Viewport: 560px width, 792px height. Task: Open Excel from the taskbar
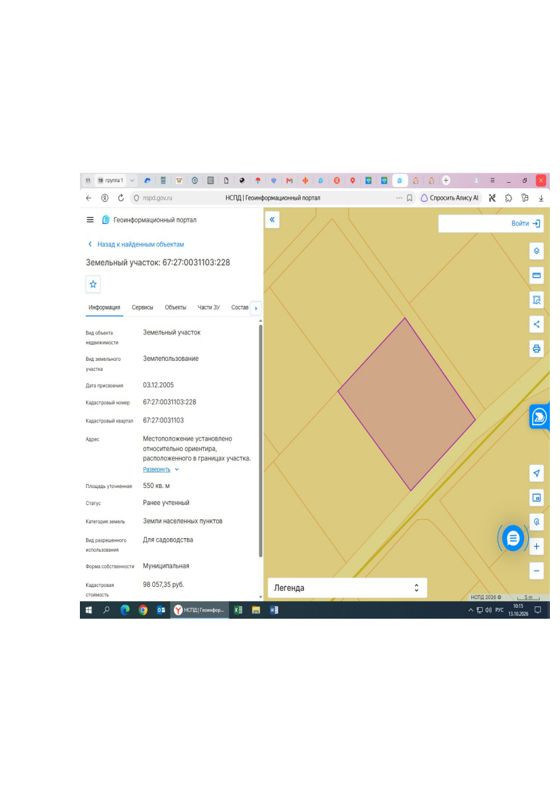coord(238,610)
